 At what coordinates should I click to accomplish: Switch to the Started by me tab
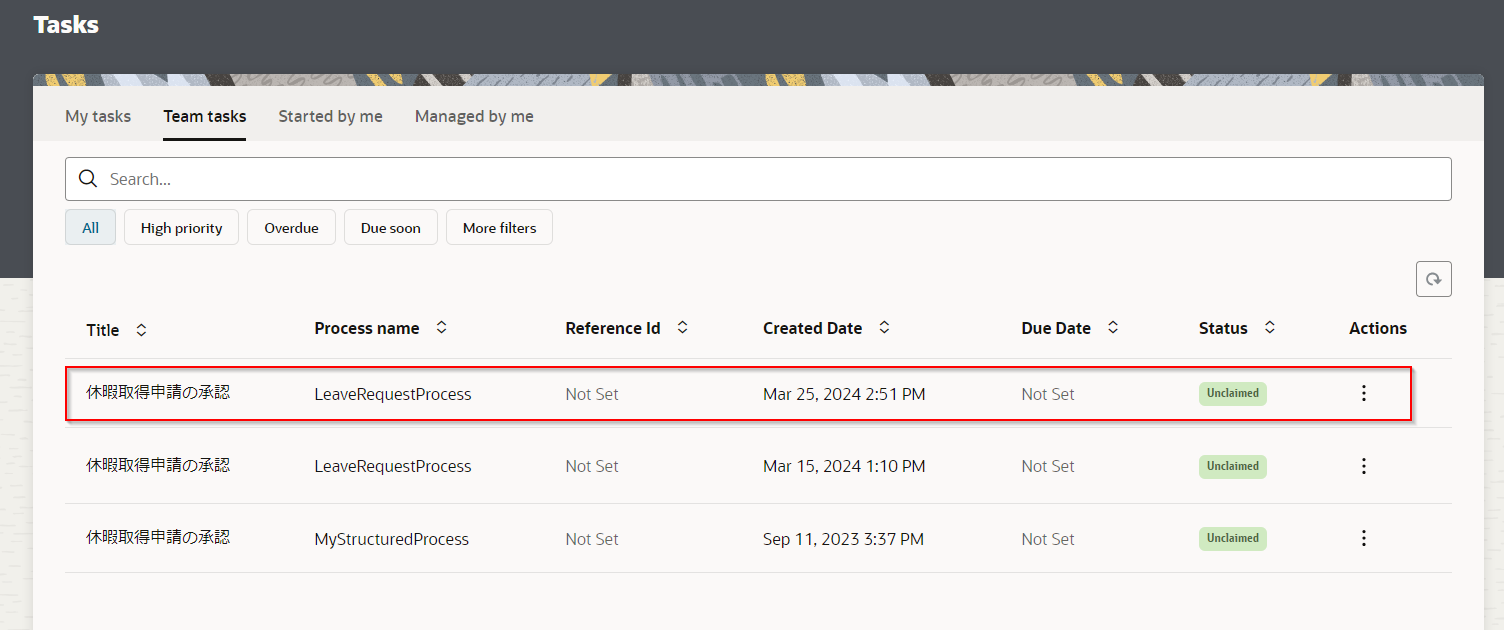click(330, 116)
